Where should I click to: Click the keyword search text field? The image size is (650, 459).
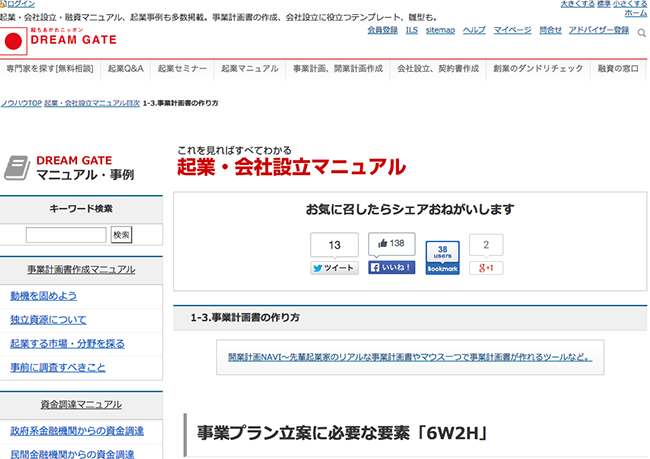(x=66, y=235)
